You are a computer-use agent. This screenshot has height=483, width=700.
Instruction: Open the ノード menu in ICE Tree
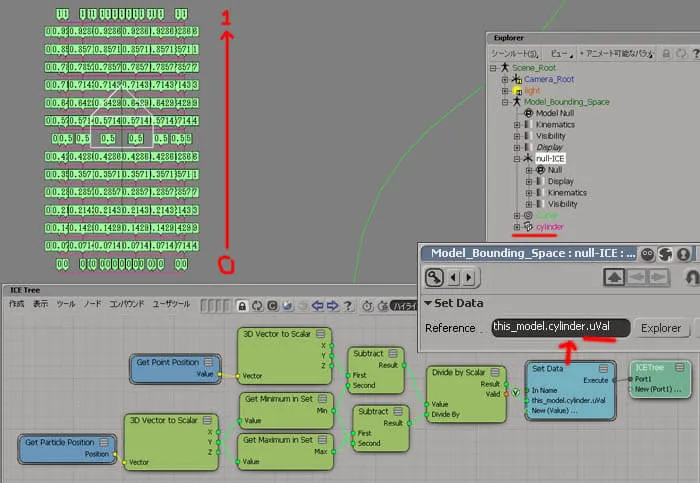coord(92,304)
